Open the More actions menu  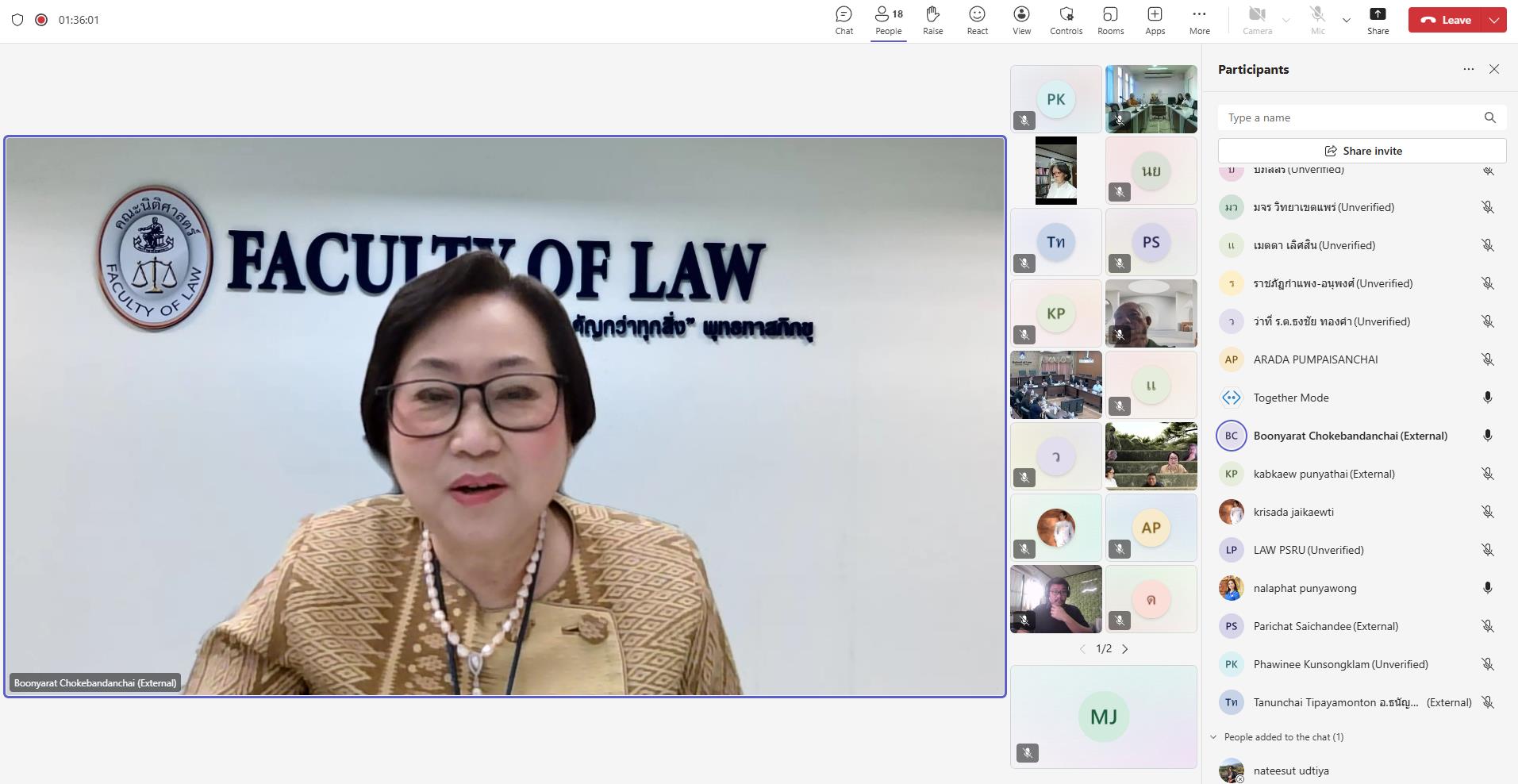(1199, 21)
